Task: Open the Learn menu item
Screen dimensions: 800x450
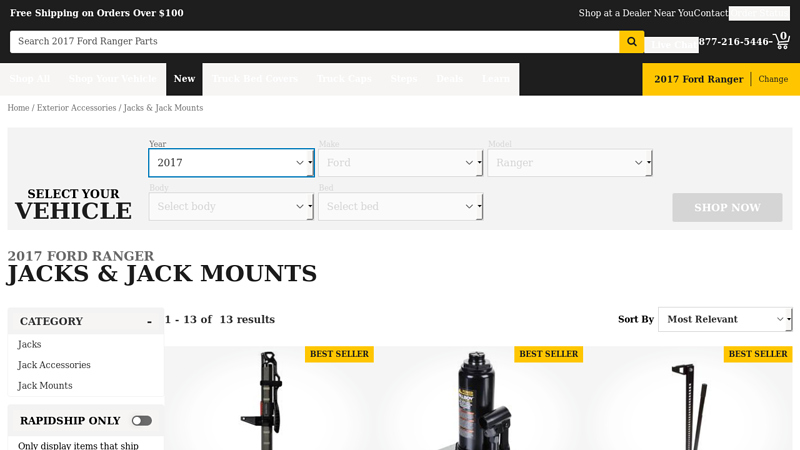Action: point(496,79)
